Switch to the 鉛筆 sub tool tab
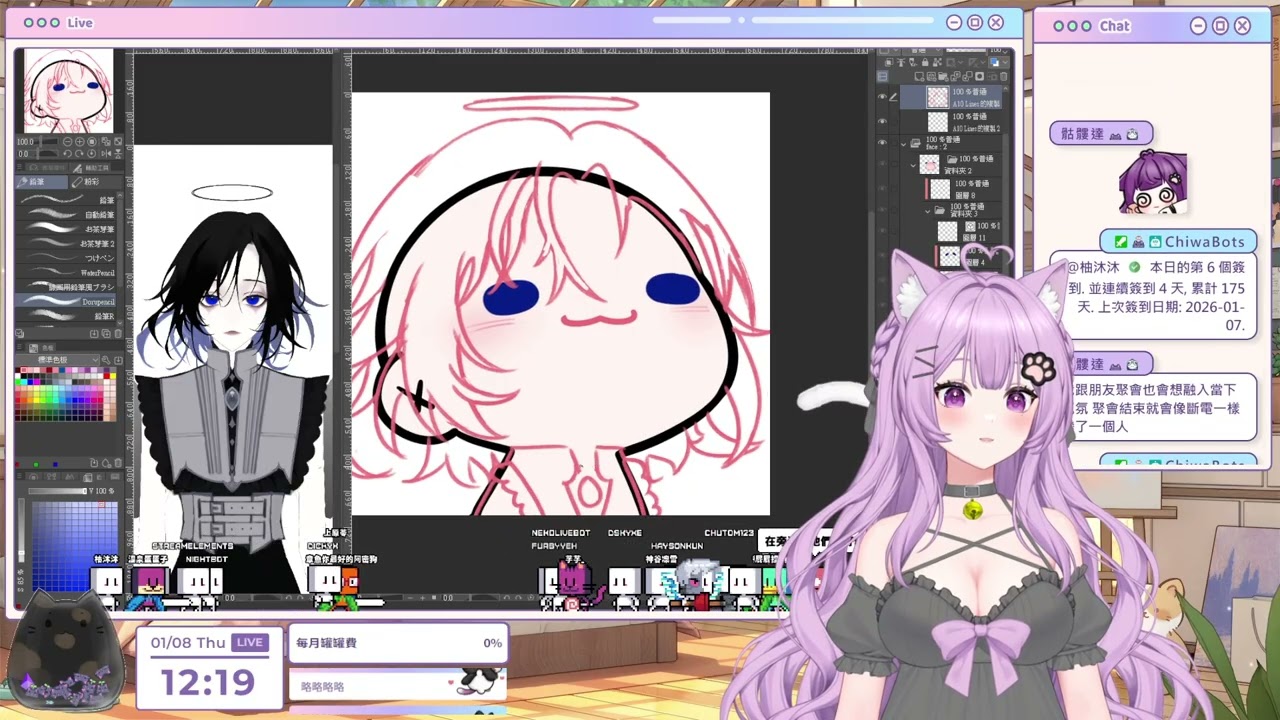The height and width of the screenshot is (720, 1280). point(42,181)
